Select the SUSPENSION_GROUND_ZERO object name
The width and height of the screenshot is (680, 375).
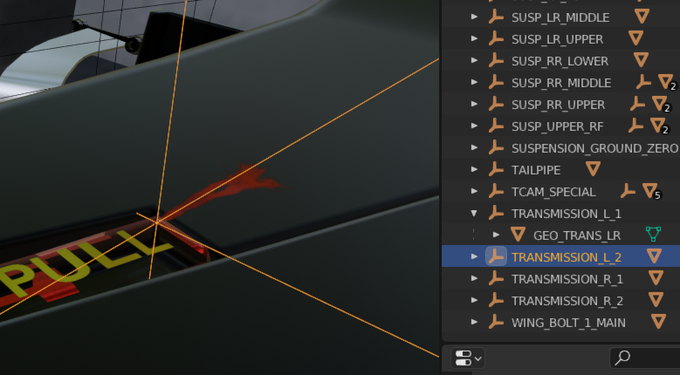[x=595, y=148]
